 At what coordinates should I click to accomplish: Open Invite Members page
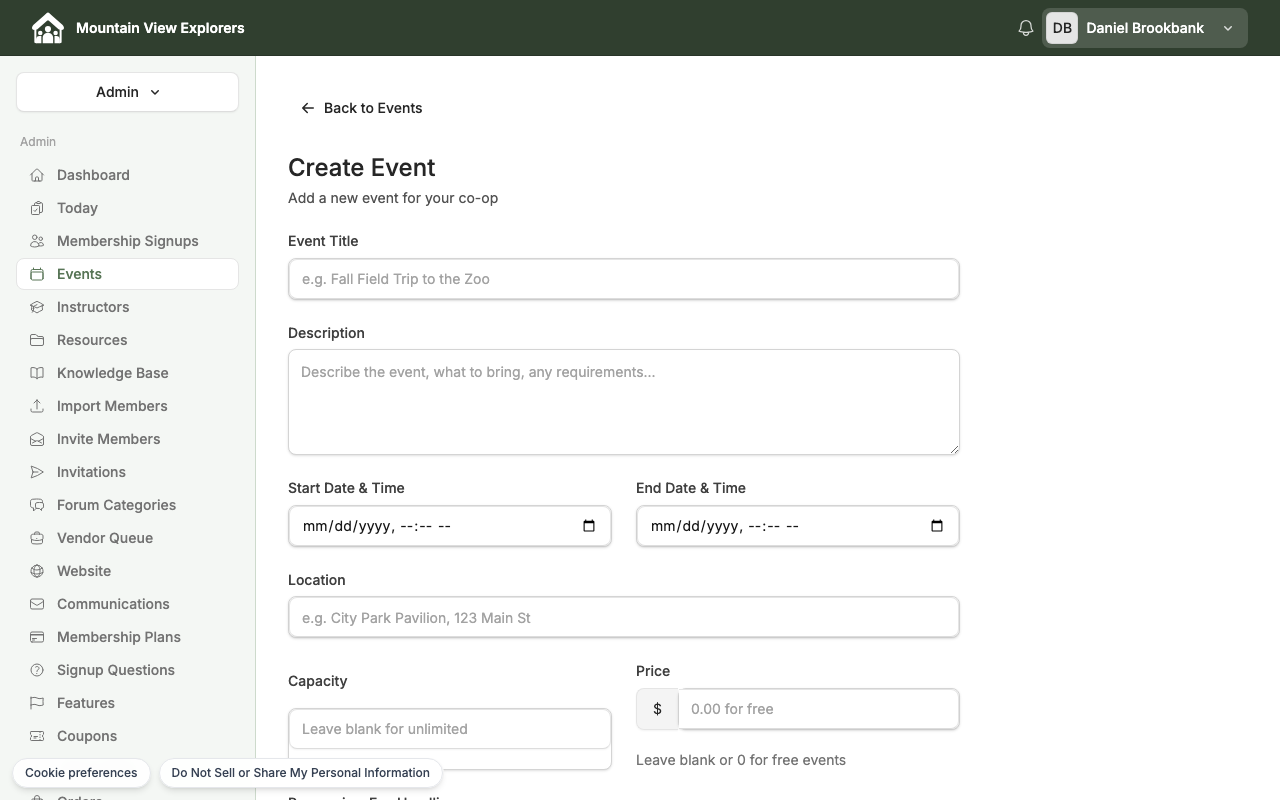[127, 439]
